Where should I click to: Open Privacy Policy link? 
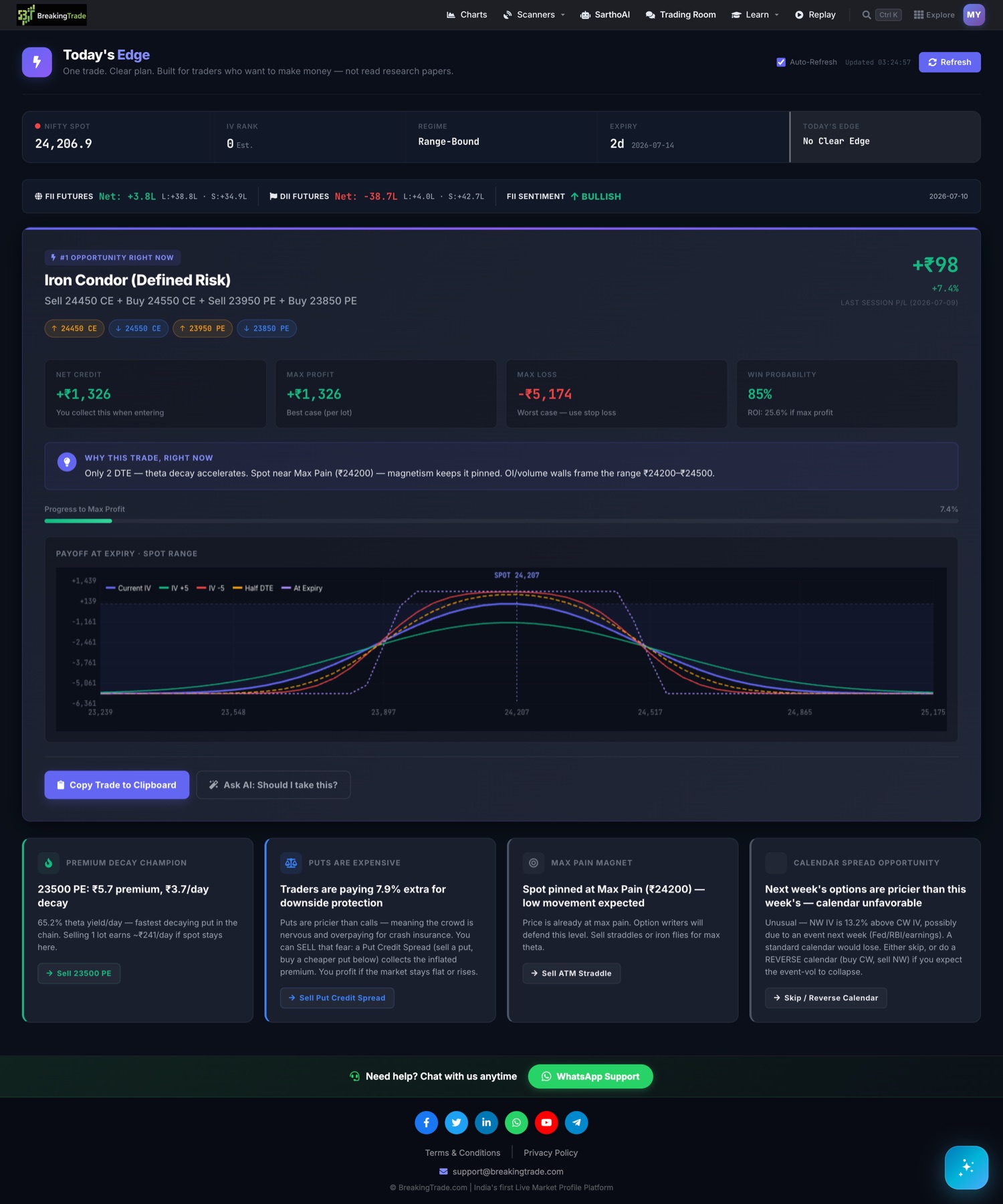click(551, 1153)
